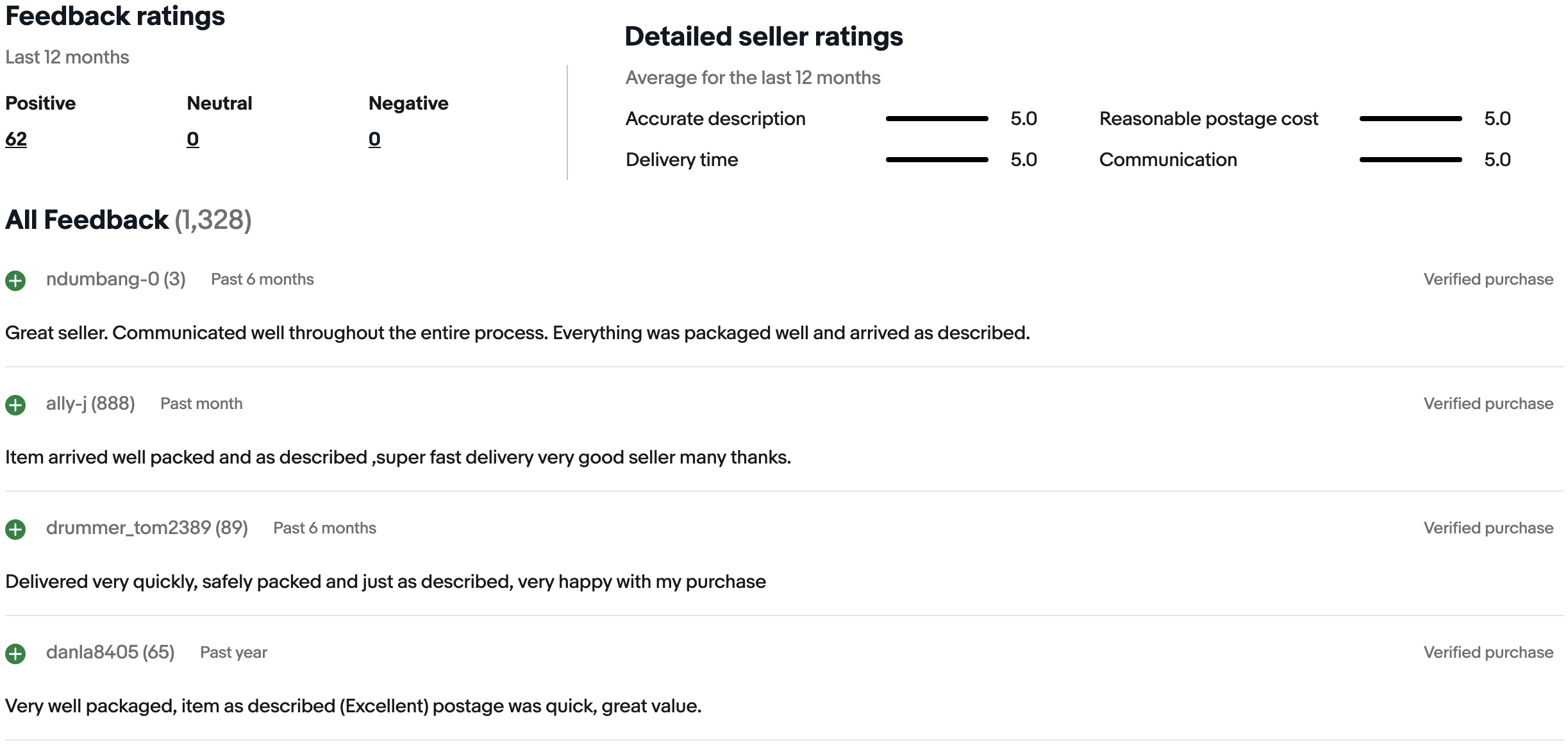Click the Feedback ratings heading
Screen dimensions: 1568x745
(x=115, y=16)
